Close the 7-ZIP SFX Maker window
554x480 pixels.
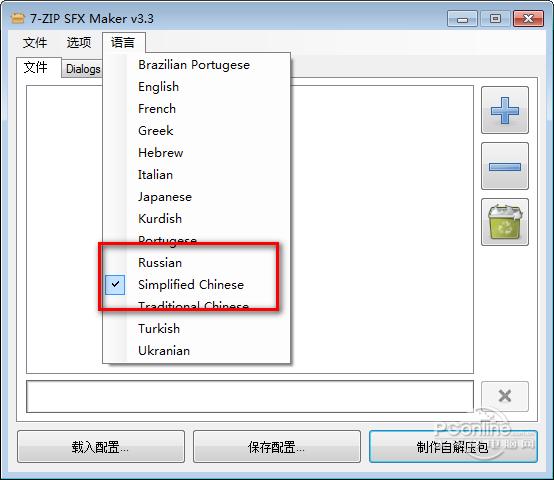528,19
